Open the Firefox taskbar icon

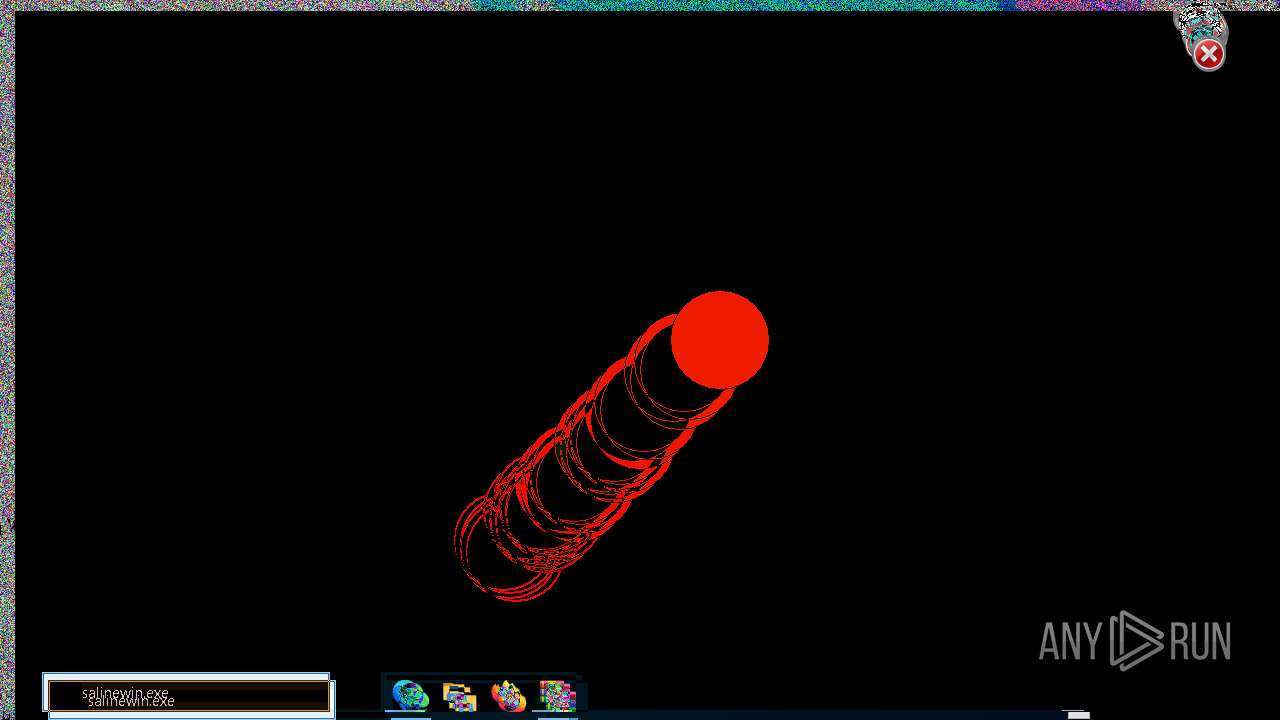coord(508,696)
